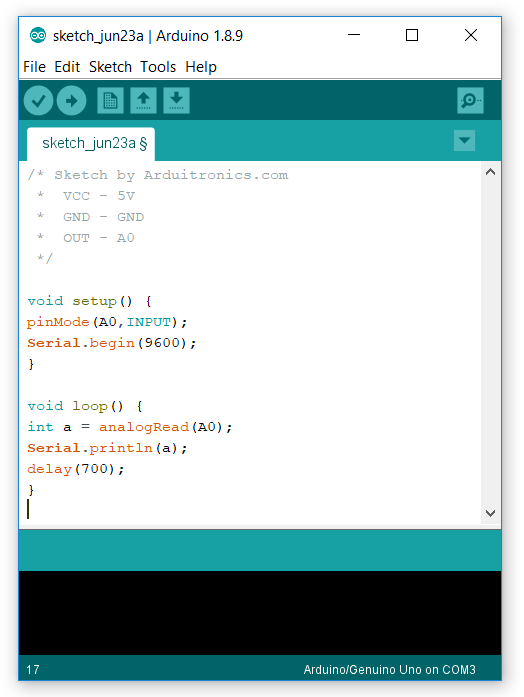This screenshot has height=697, width=524.
Task: Click the Arduino logo in title bar
Action: click(38, 35)
